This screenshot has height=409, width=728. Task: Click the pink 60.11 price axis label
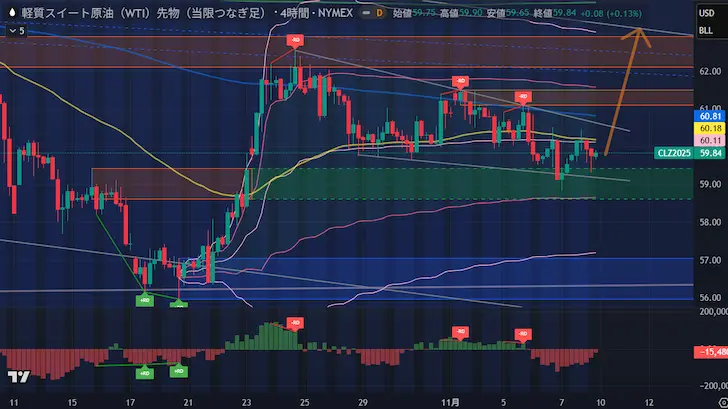711,141
